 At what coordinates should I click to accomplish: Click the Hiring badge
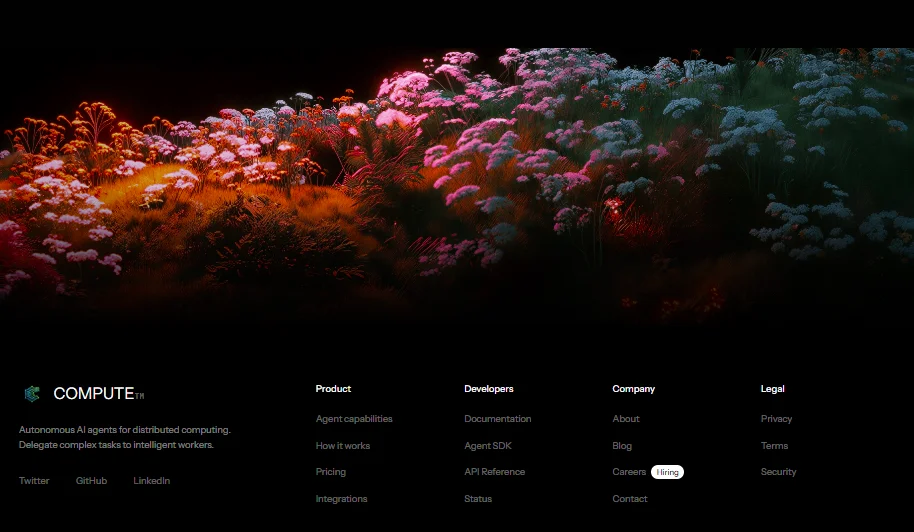tap(667, 472)
